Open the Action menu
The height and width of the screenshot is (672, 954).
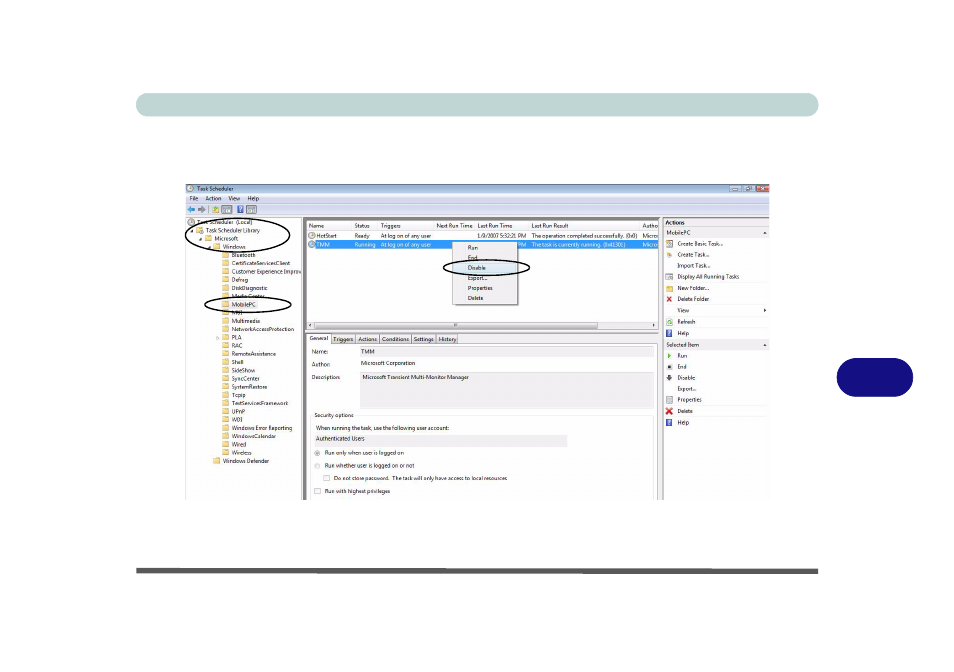(x=213, y=198)
